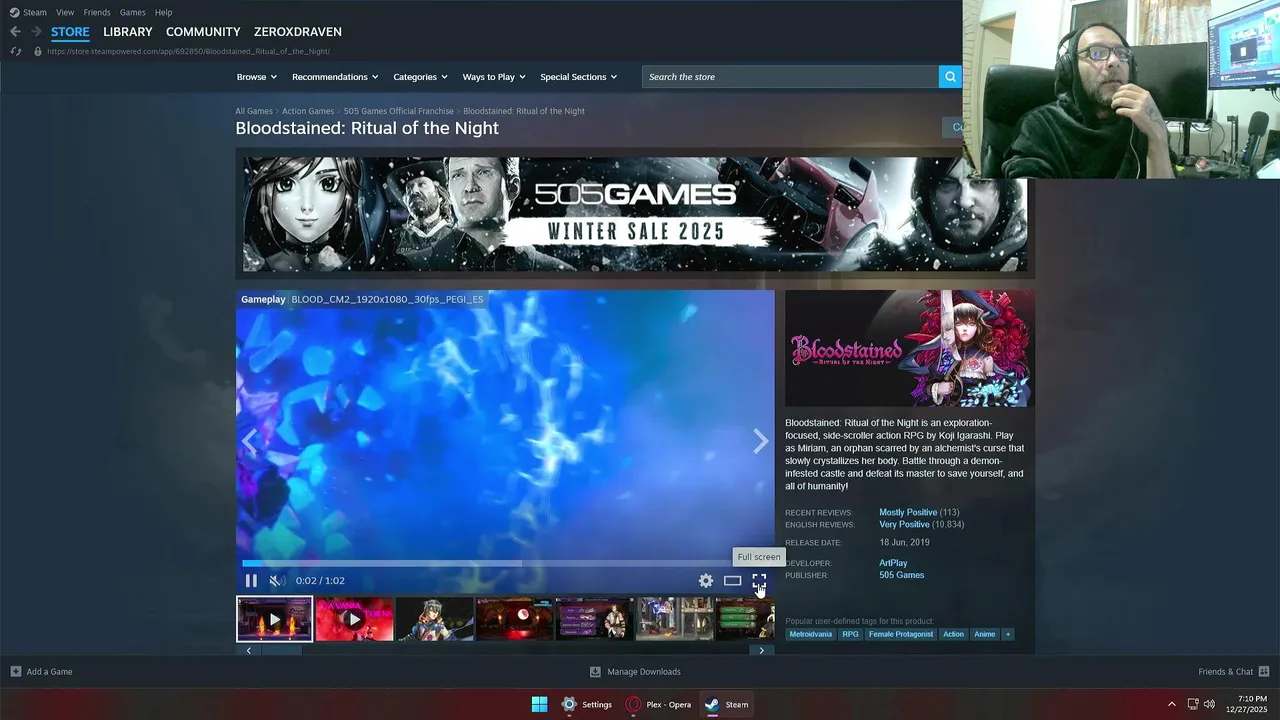Open the taskbar volume control
The height and width of the screenshot is (720, 1280).
tap(1209, 704)
